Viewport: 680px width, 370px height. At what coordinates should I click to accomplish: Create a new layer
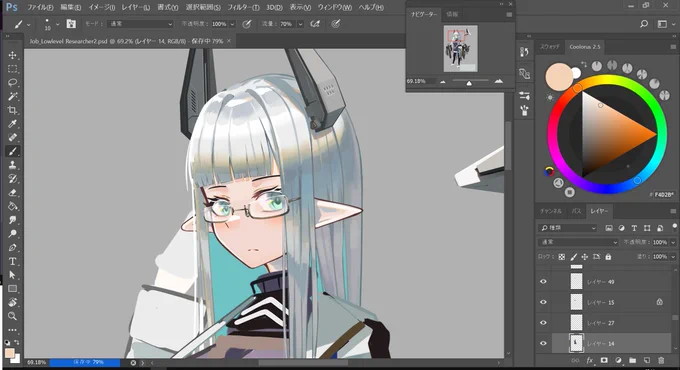pyautogui.click(x=647, y=360)
